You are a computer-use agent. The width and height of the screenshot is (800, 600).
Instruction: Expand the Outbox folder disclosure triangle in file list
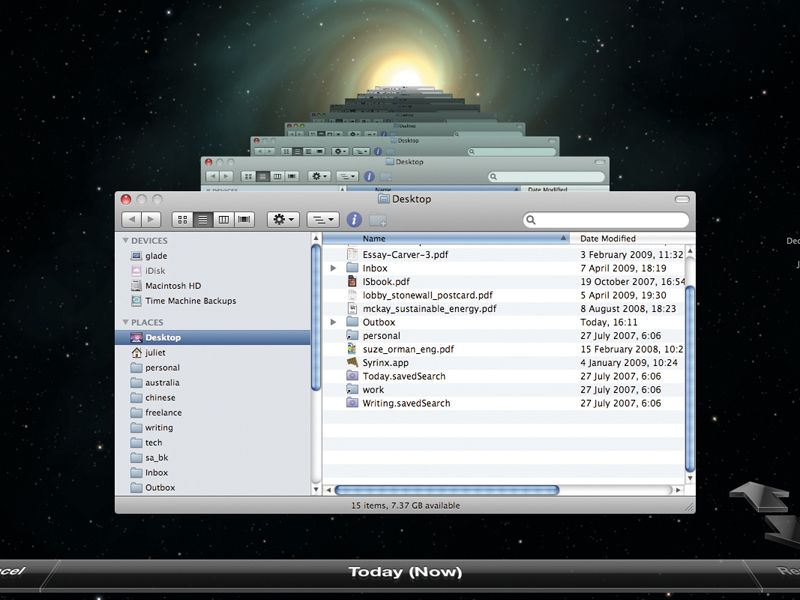(x=333, y=322)
